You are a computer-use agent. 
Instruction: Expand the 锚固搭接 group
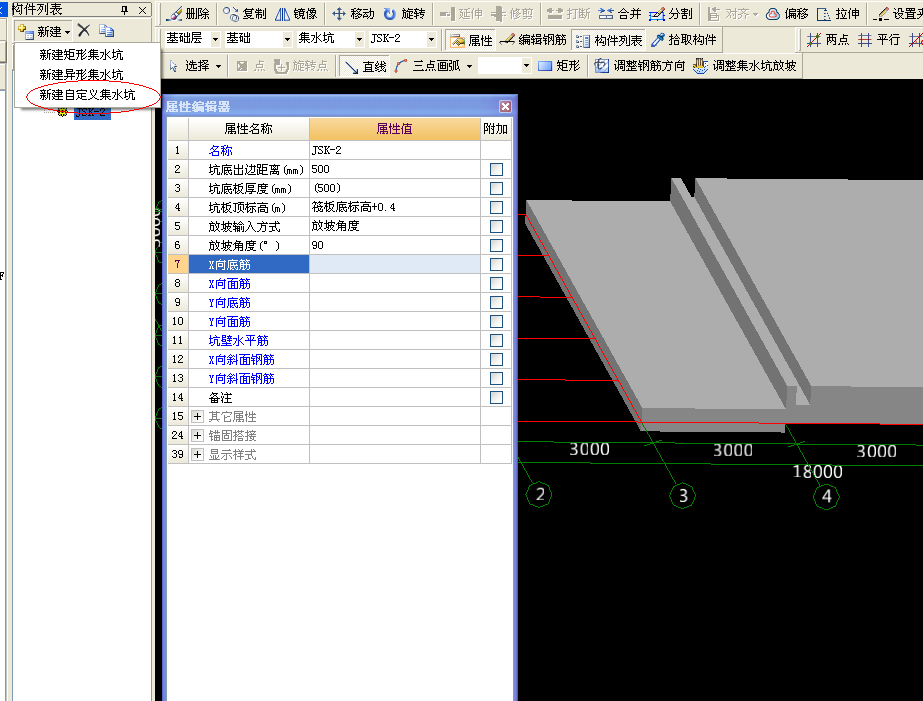point(197,436)
